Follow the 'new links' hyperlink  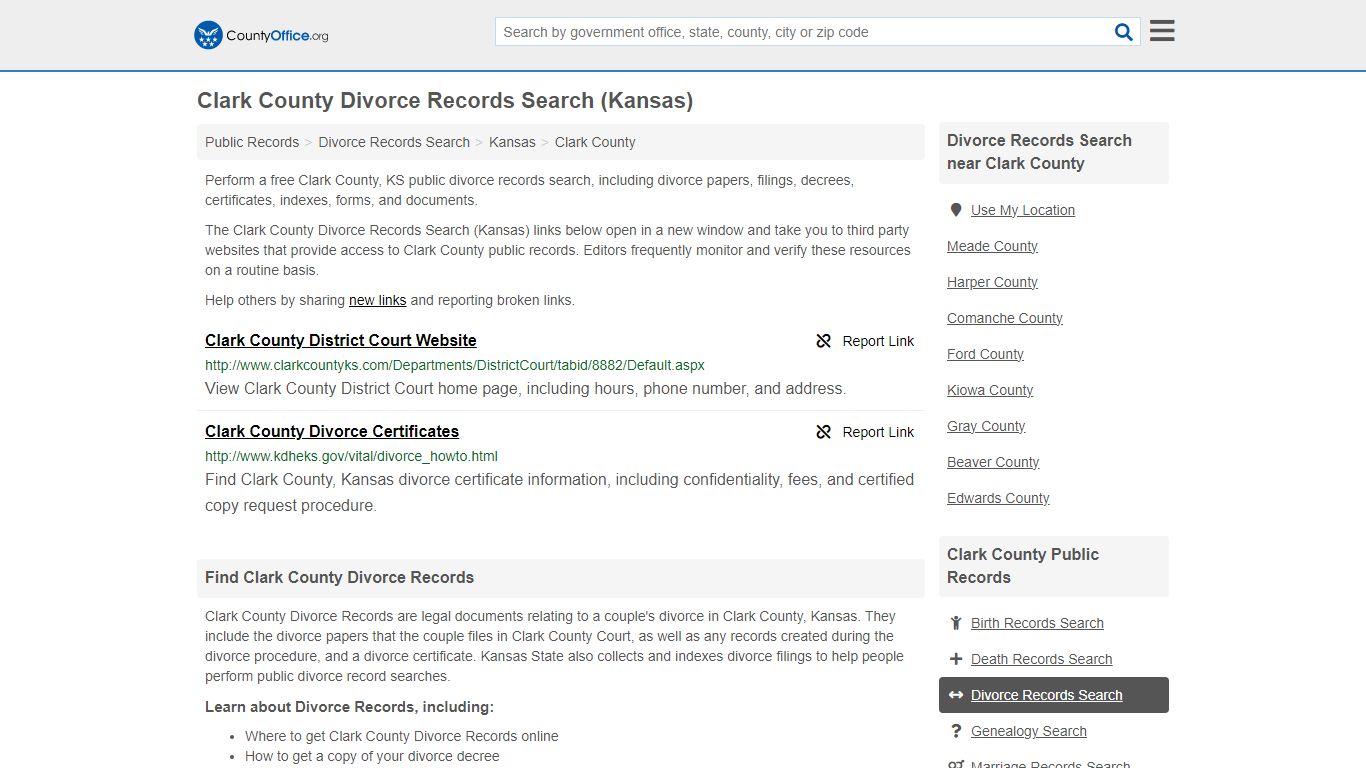click(x=377, y=300)
